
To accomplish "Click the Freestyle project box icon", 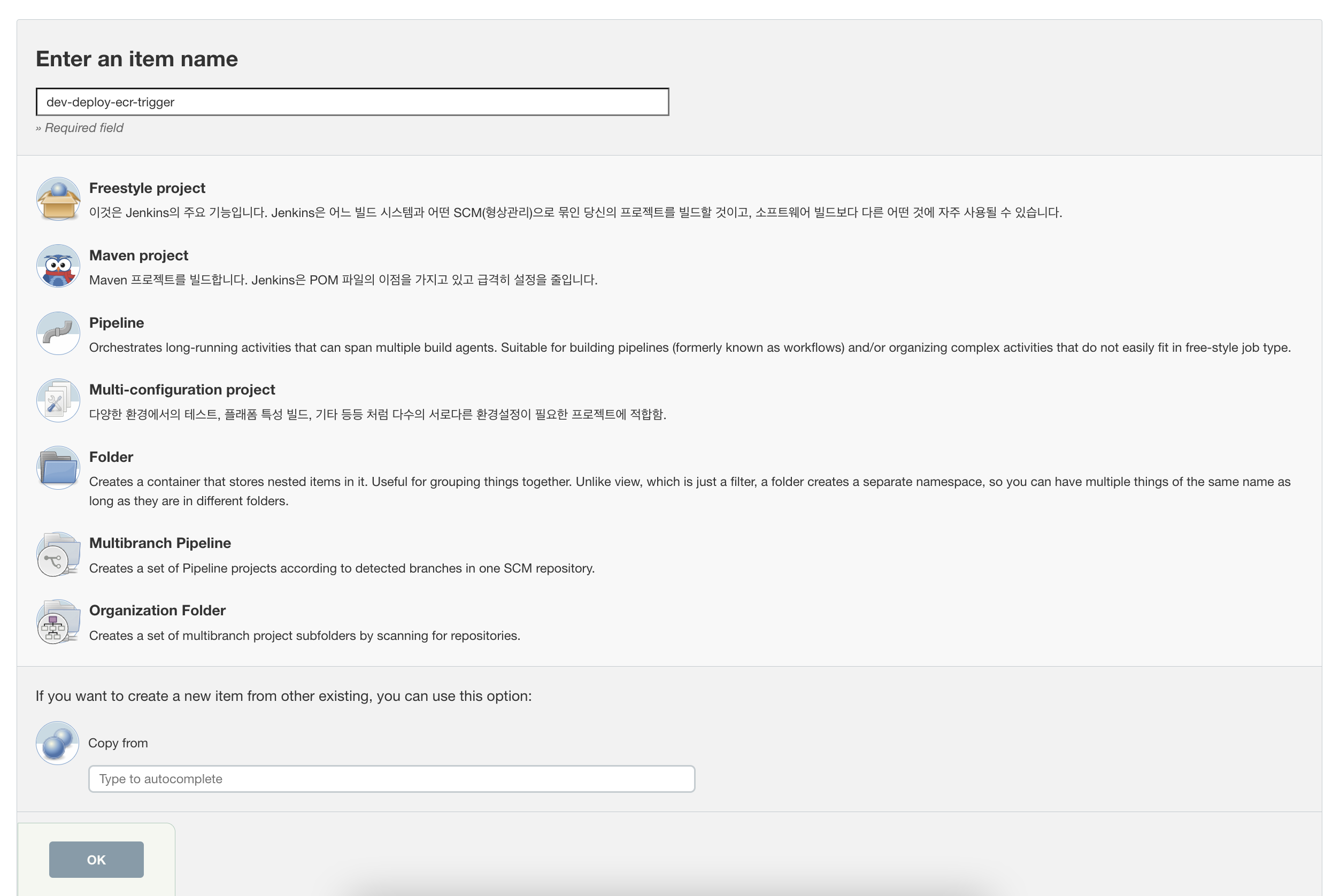I will pyautogui.click(x=58, y=199).
